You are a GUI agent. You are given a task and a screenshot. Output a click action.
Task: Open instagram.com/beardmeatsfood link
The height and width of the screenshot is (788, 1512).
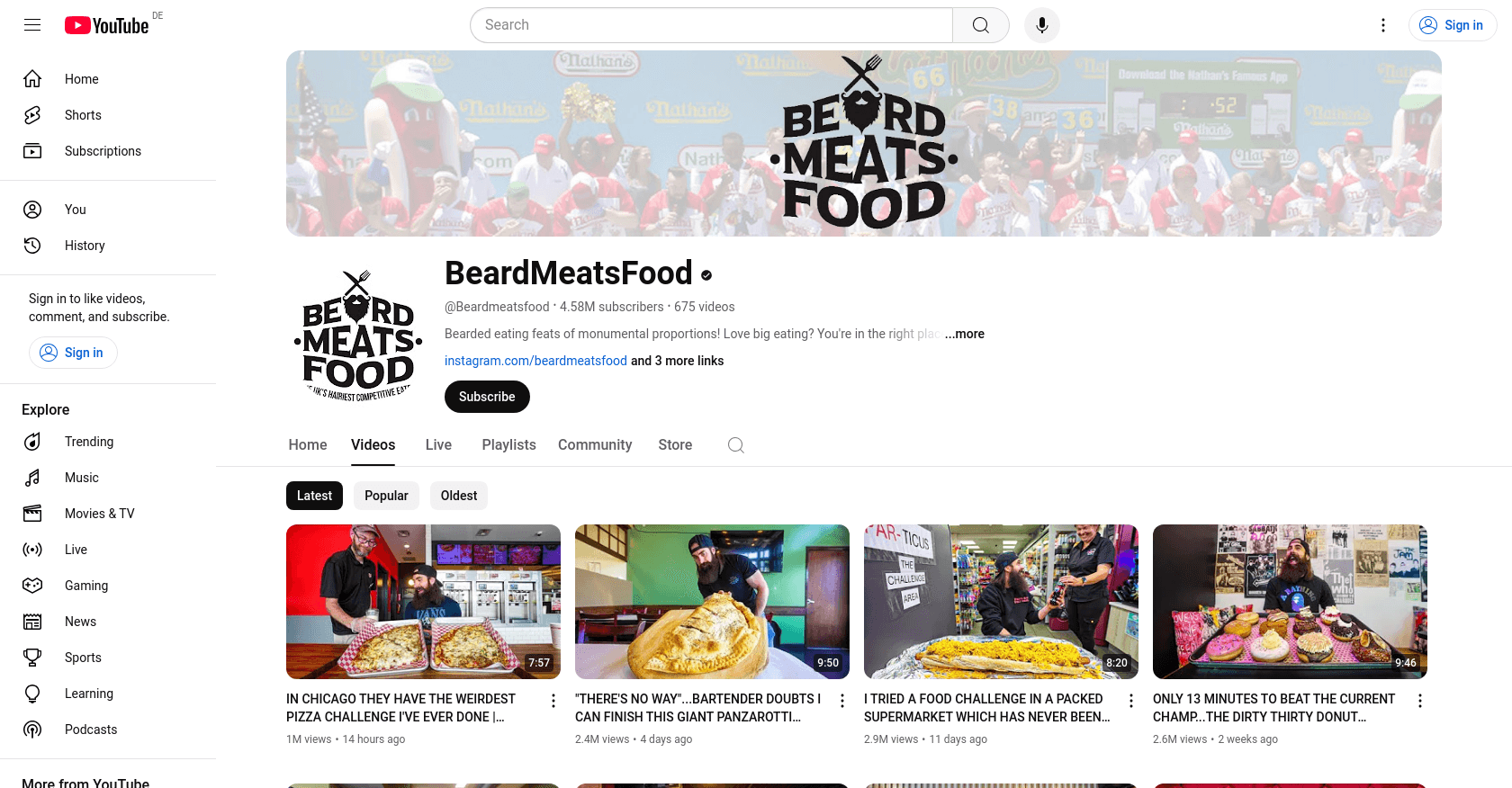pyautogui.click(x=535, y=361)
